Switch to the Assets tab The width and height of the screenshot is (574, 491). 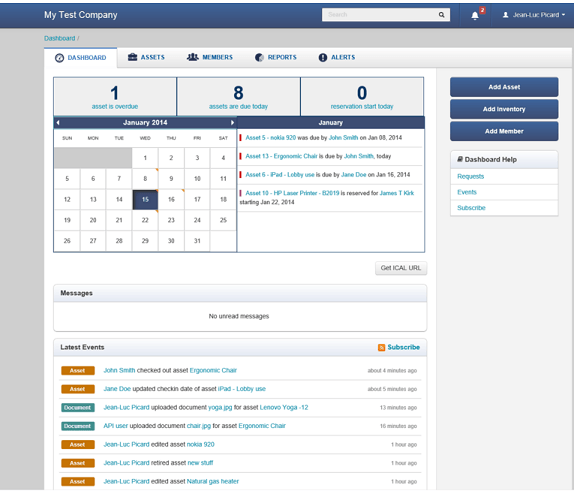tap(146, 57)
